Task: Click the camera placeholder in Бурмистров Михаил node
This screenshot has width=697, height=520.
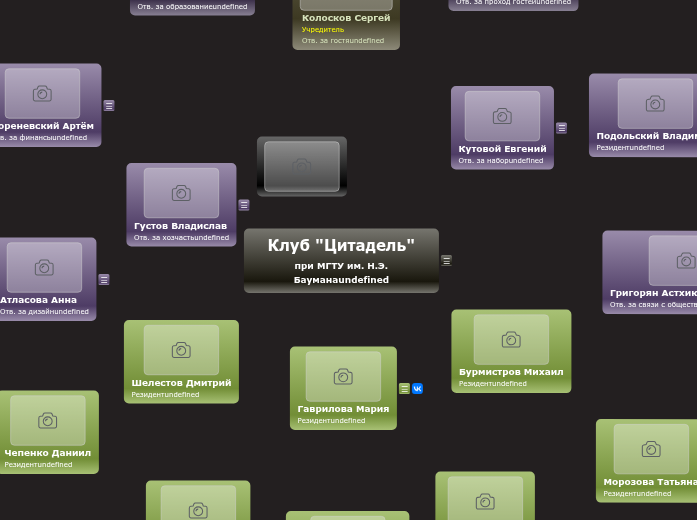Action: [511, 340]
